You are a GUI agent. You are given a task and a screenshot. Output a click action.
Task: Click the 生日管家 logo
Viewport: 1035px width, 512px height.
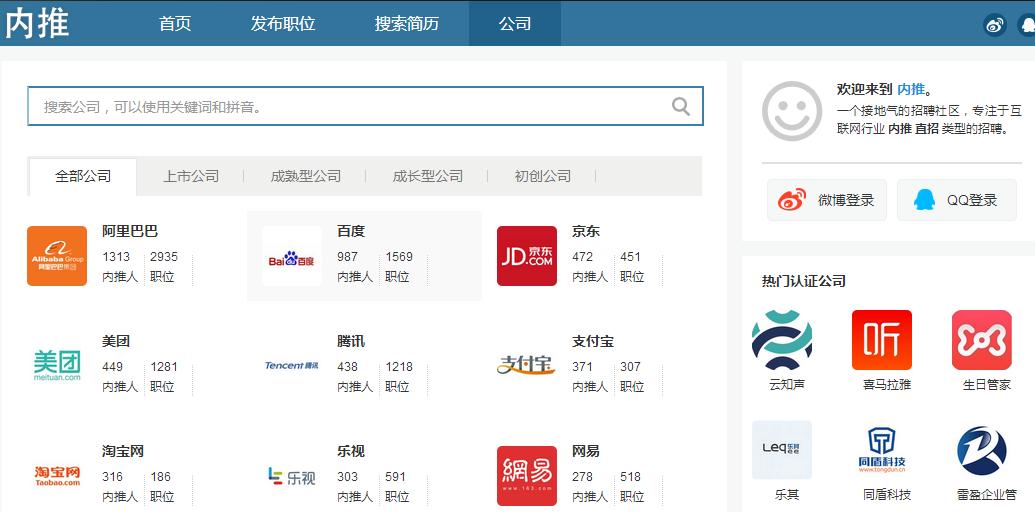(x=982, y=340)
